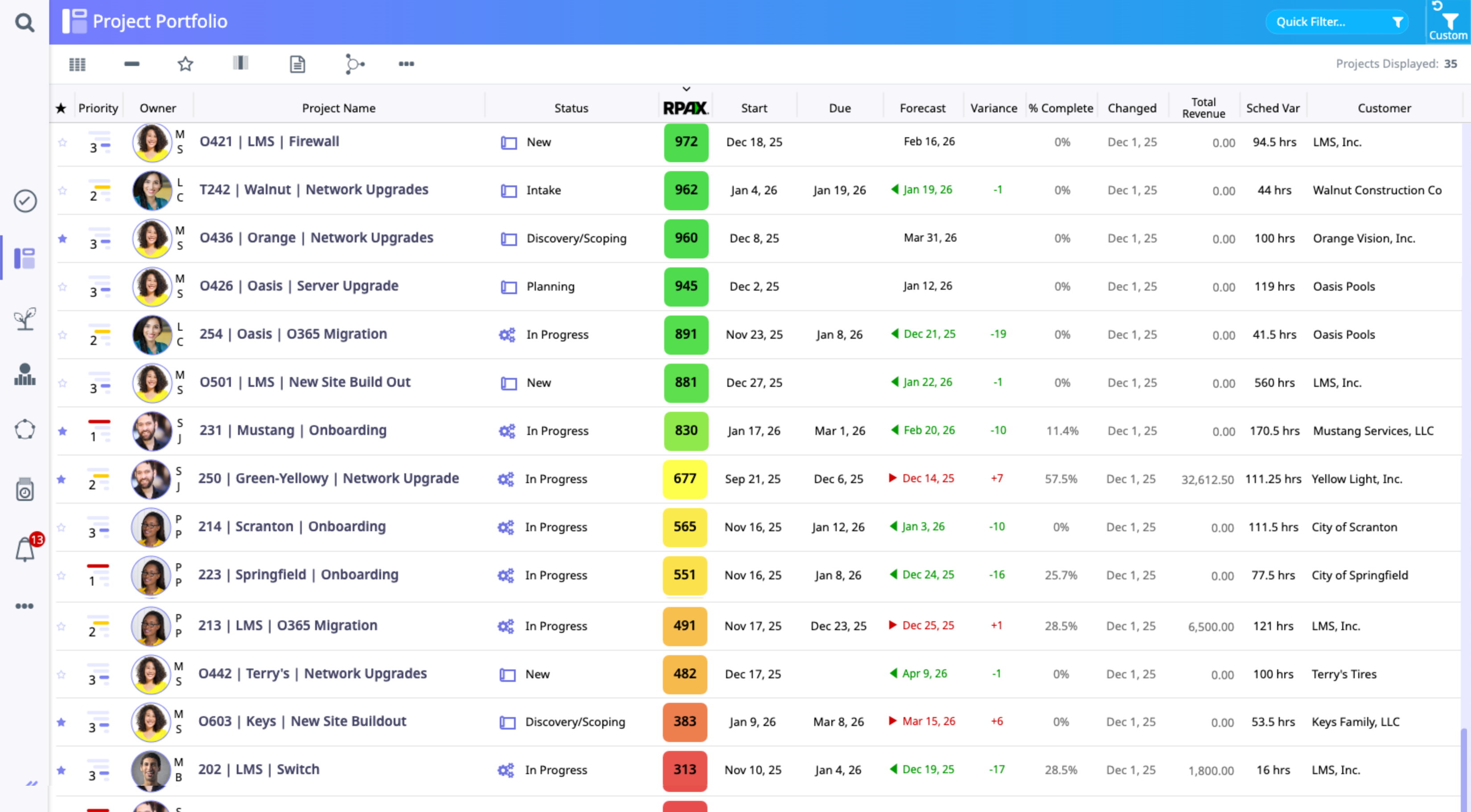The width and height of the screenshot is (1471, 812).
Task: Star the O421 LMS Firewall project
Action: (62, 142)
